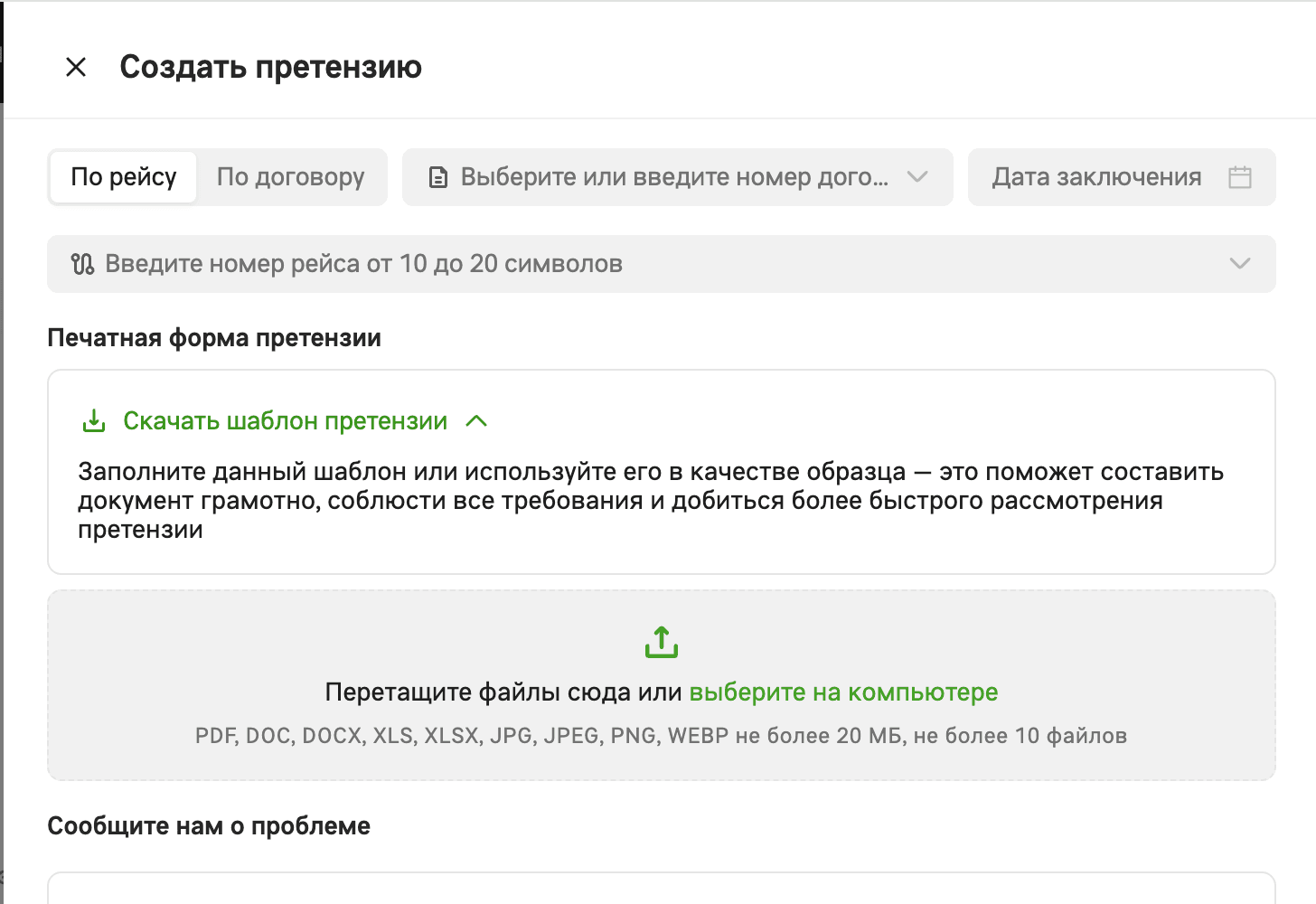Close the create claim dialog with X
Image resolution: width=1316 pixels, height=904 pixels.
pyautogui.click(x=76, y=67)
